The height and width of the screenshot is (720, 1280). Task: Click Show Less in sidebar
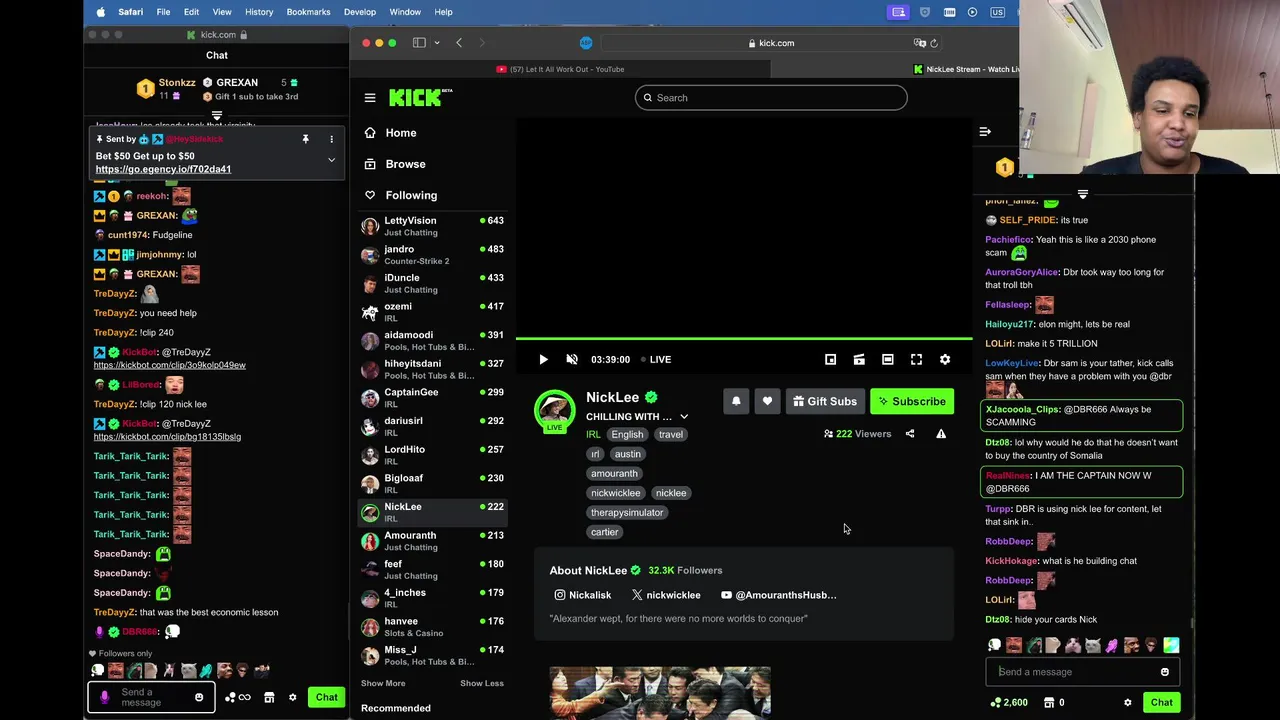click(x=482, y=683)
